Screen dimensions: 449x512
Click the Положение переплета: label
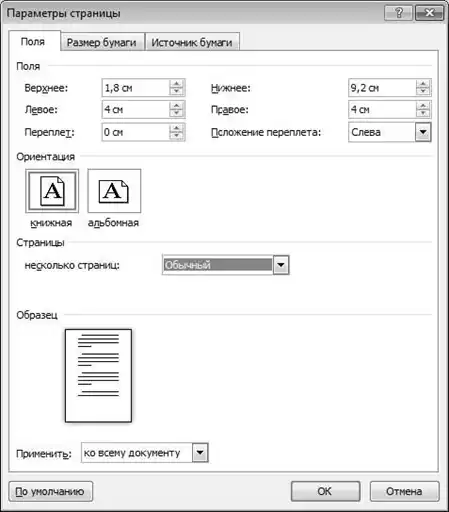[266, 133]
